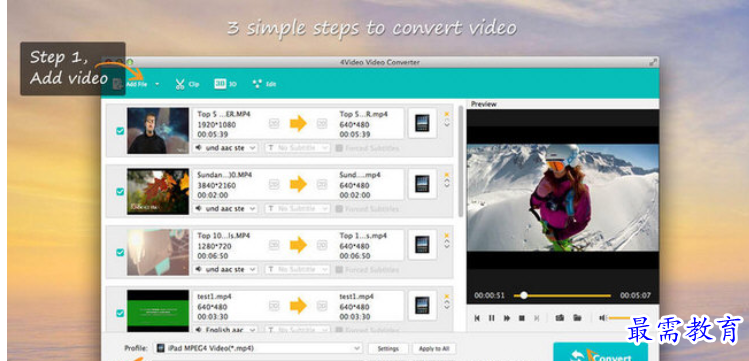Mute preview with speaker icon
Screen dimensions: 749x361
point(603,318)
